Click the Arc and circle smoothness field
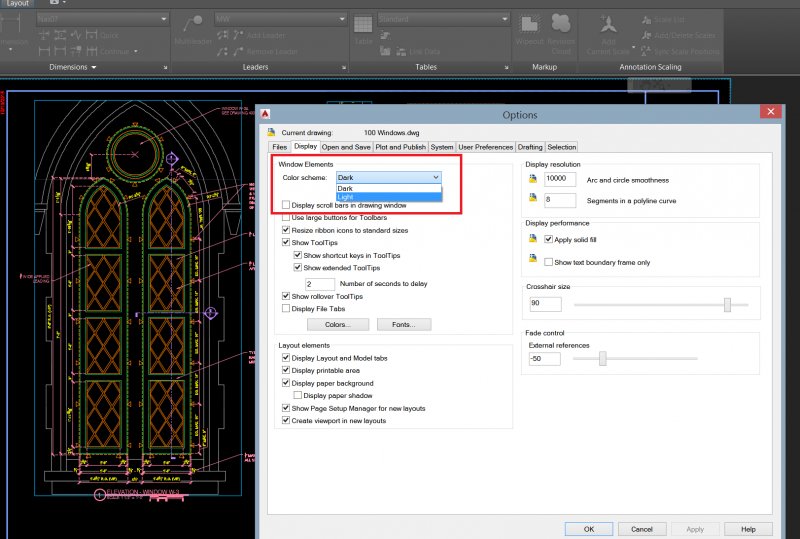The height and width of the screenshot is (539, 800). click(x=562, y=179)
